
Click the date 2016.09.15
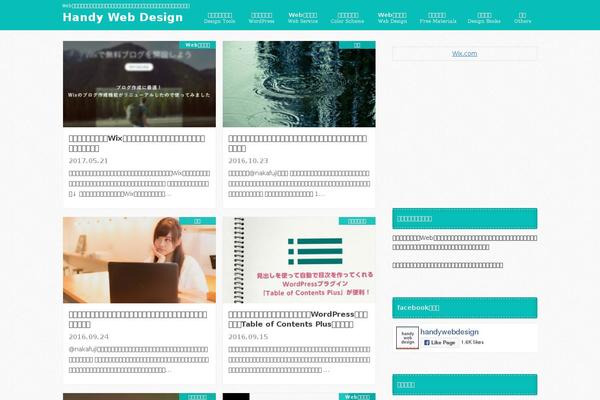click(248, 337)
